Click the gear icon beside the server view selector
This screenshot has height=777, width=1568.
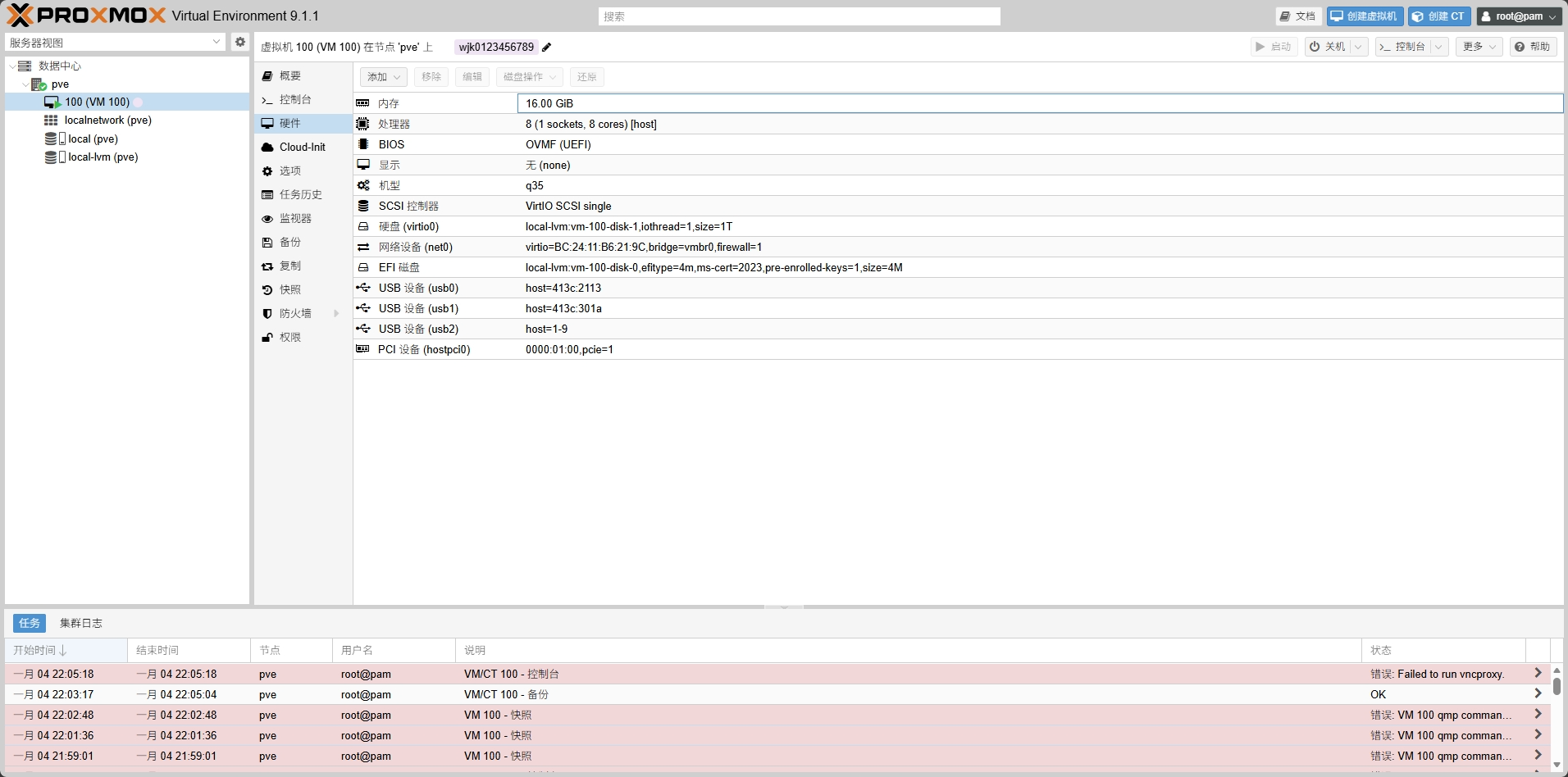[x=239, y=42]
